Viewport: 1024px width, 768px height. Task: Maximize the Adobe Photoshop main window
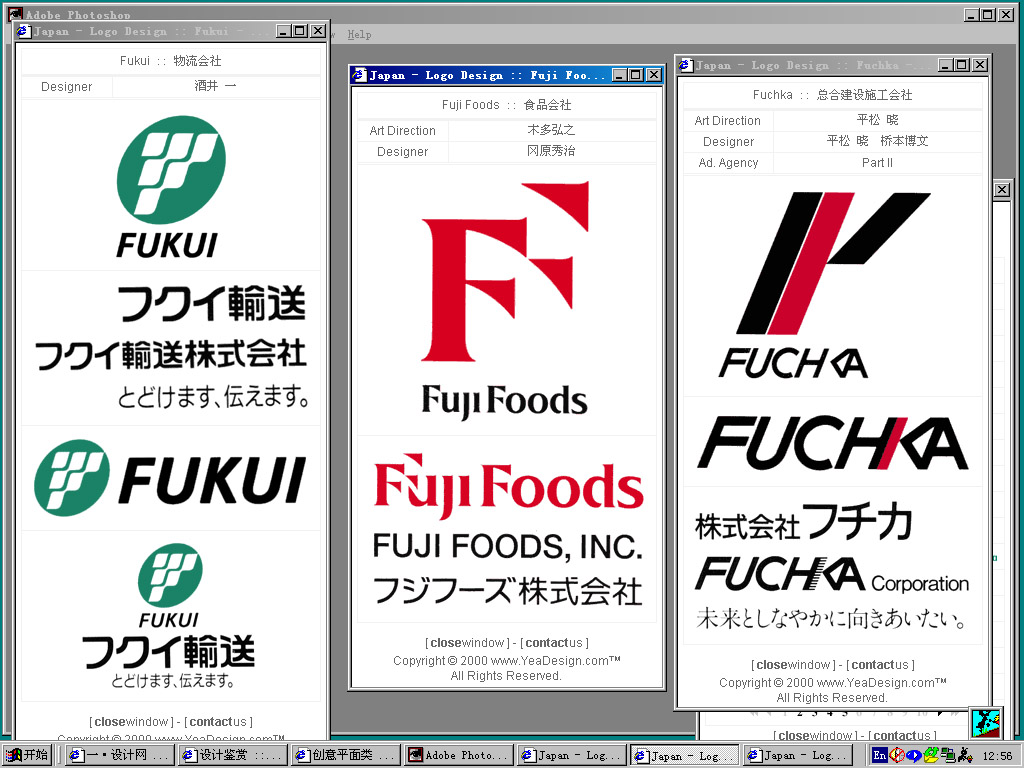pos(988,14)
